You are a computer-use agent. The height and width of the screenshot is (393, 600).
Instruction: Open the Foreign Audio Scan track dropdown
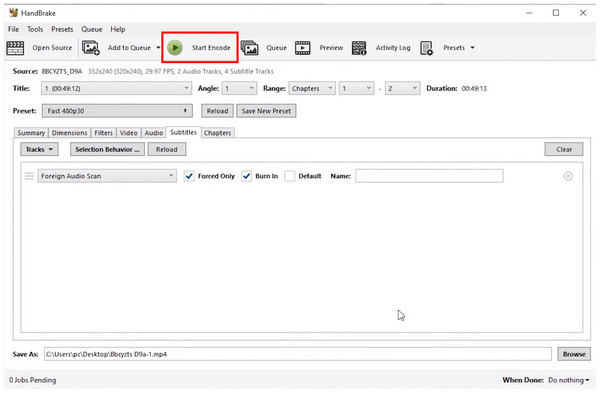click(x=107, y=176)
